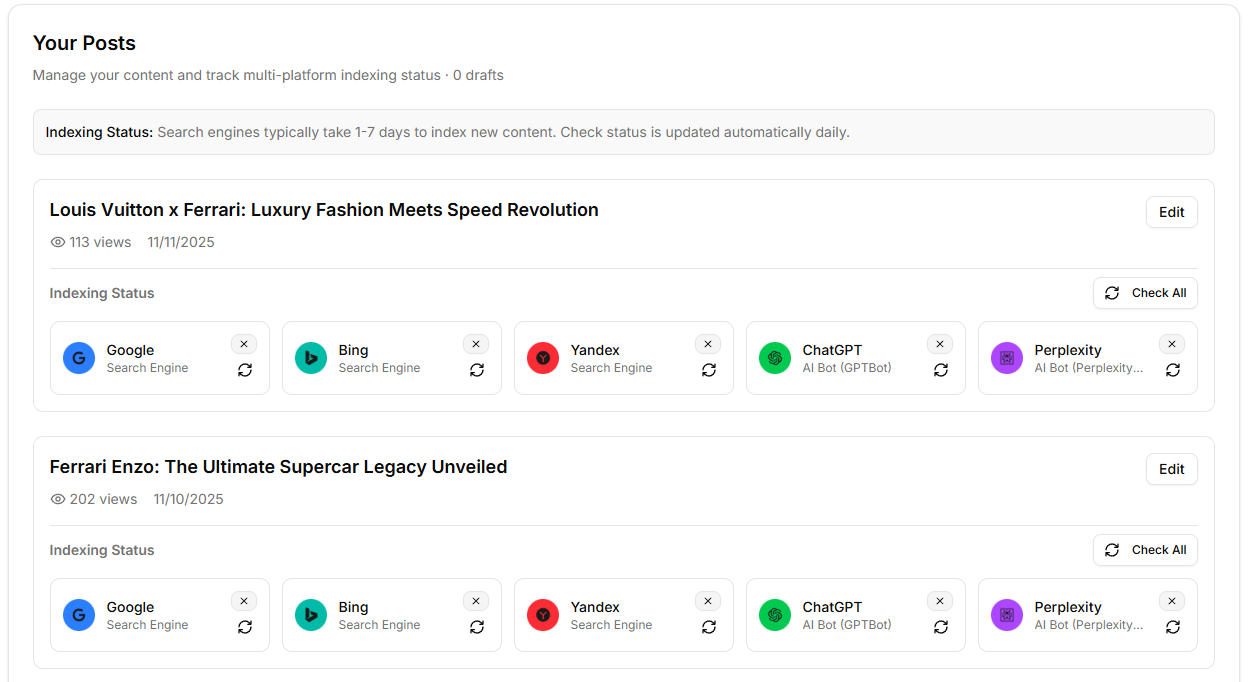Image resolution: width=1252 pixels, height=682 pixels.
Task: Check All indexing for Louis Vuitton post
Action: pos(1145,293)
